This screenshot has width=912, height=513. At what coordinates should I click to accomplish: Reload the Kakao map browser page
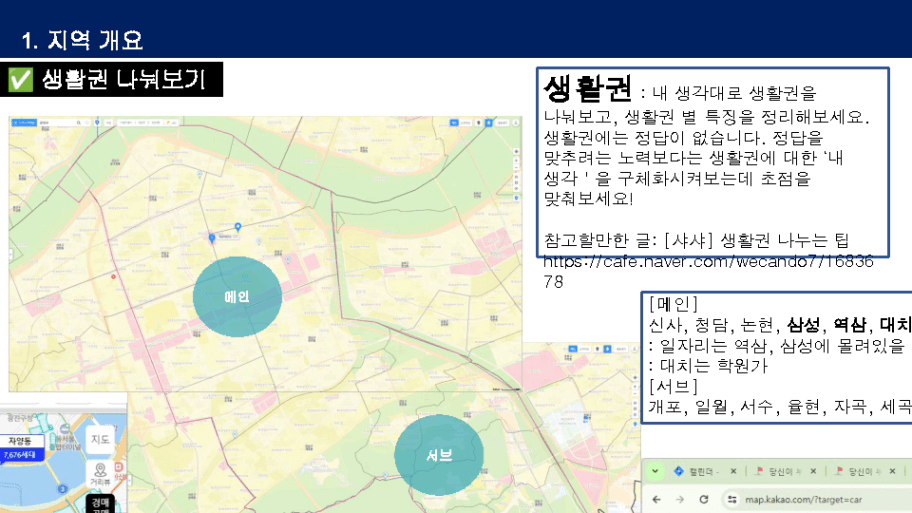(704, 499)
